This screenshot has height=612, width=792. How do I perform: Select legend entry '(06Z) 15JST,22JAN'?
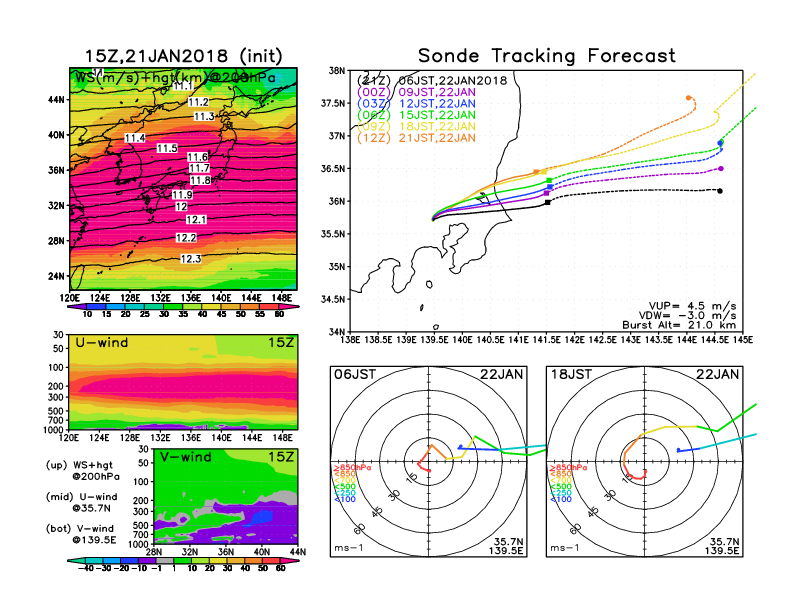[416, 115]
